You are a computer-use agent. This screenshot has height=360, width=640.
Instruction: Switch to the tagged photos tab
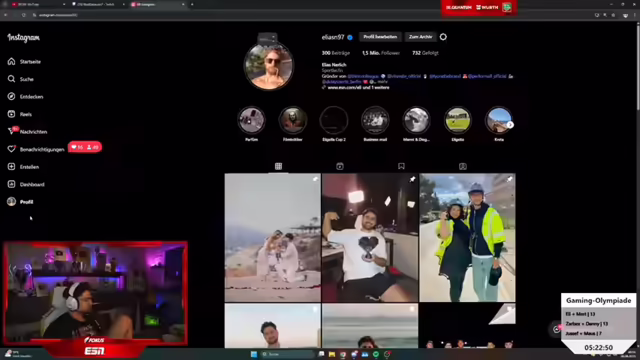click(462, 166)
